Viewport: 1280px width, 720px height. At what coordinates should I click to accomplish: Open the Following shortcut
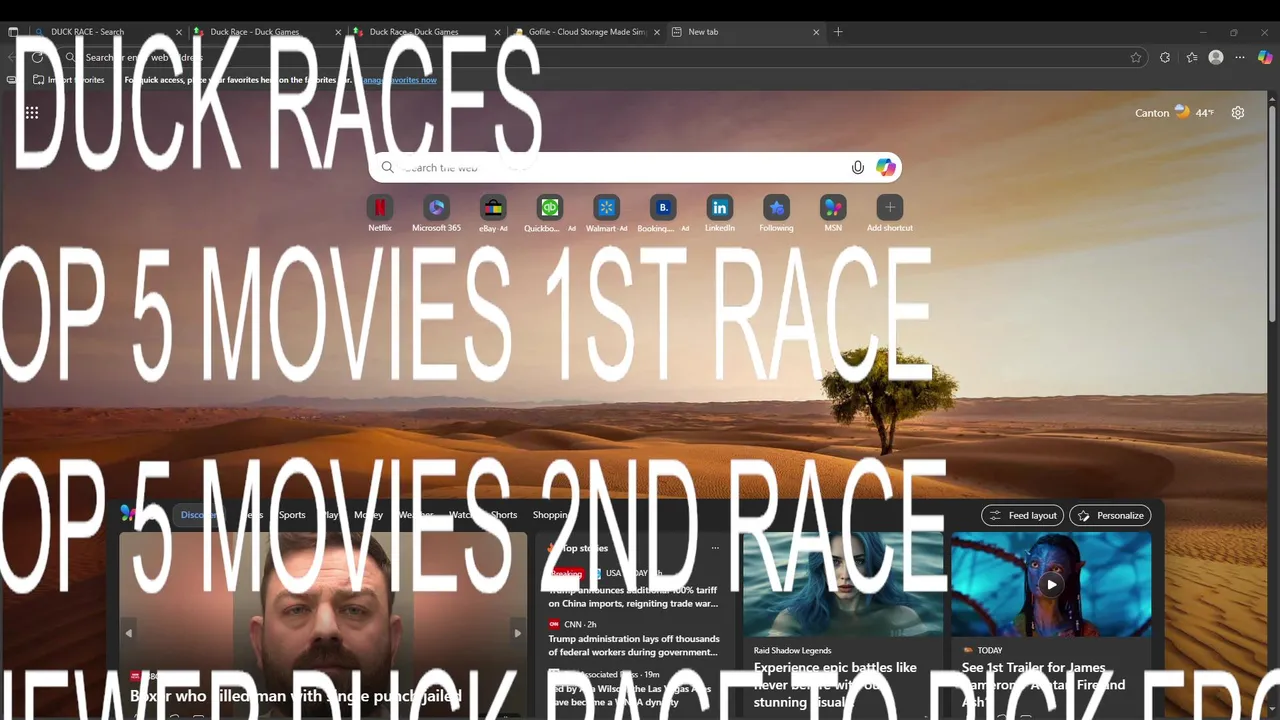(776, 213)
